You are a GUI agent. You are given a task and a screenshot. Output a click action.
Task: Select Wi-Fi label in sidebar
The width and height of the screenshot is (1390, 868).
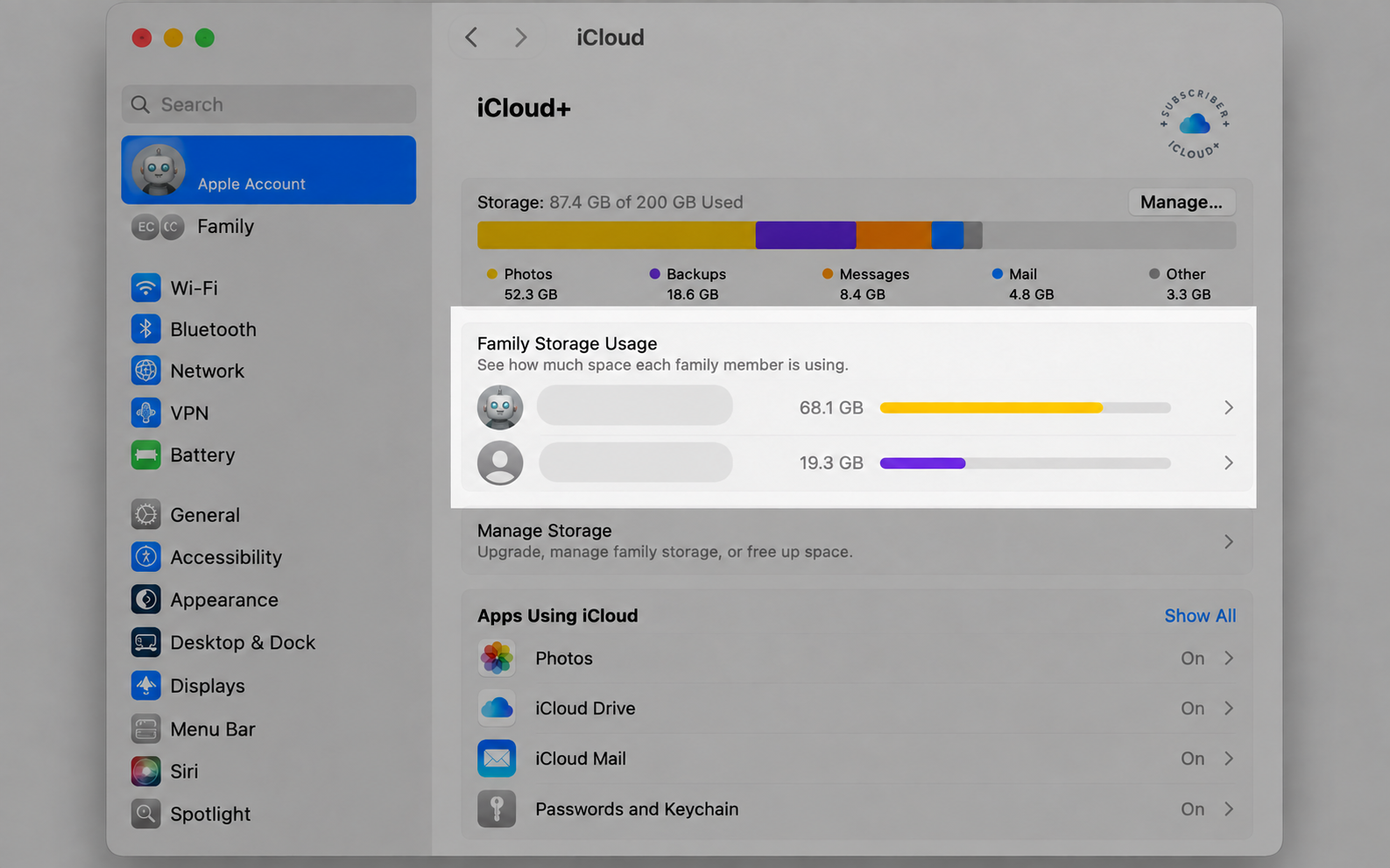click(x=194, y=288)
